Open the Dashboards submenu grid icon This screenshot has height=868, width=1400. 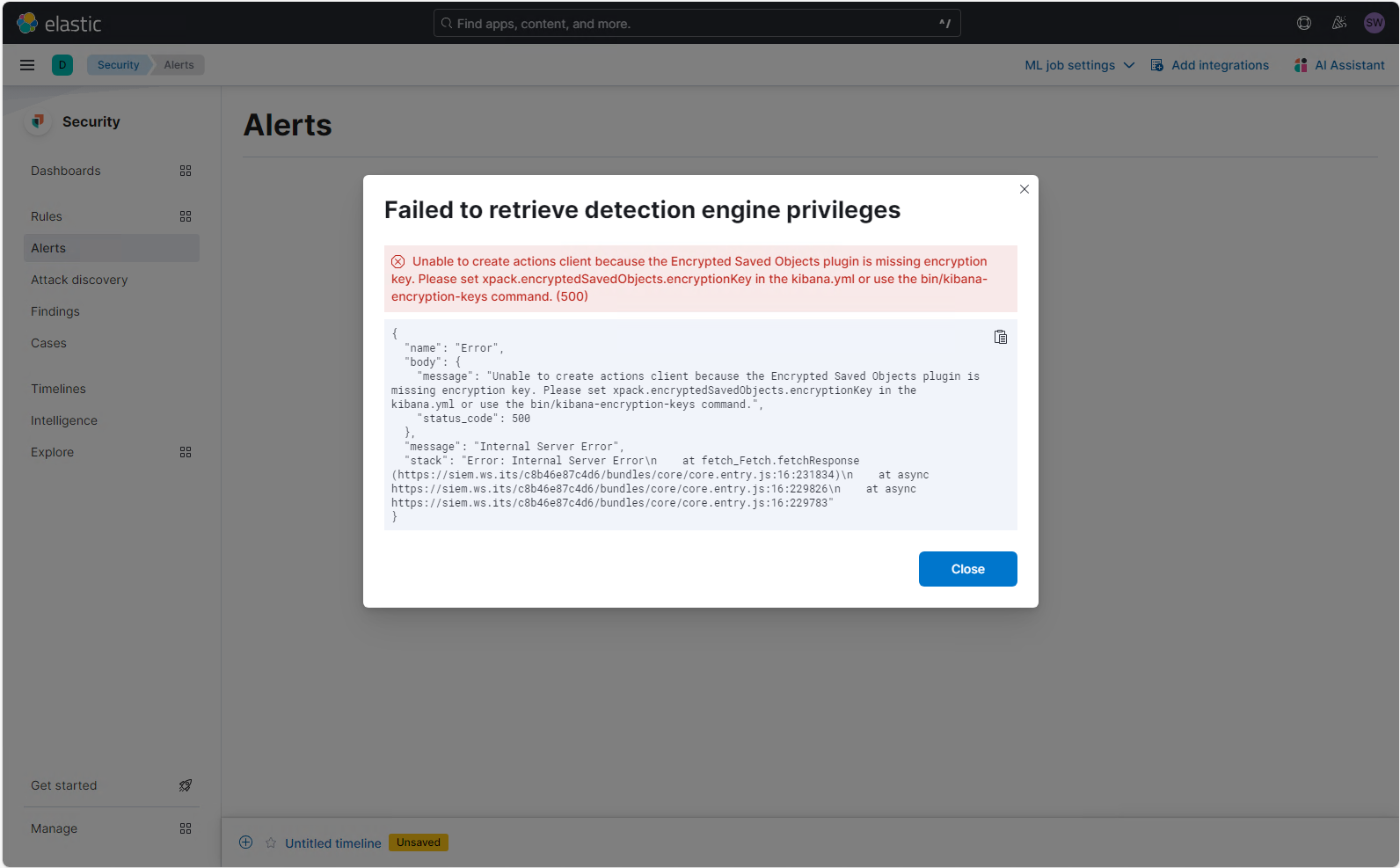point(186,171)
